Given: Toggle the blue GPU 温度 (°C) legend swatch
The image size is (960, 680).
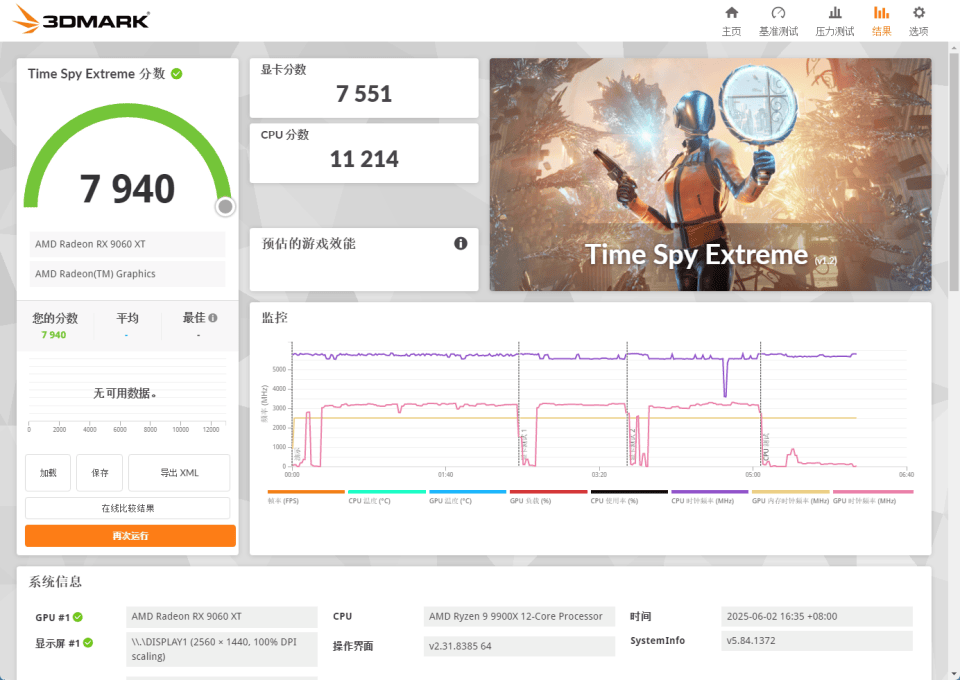Looking at the screenshot, I should coord(468,491).
